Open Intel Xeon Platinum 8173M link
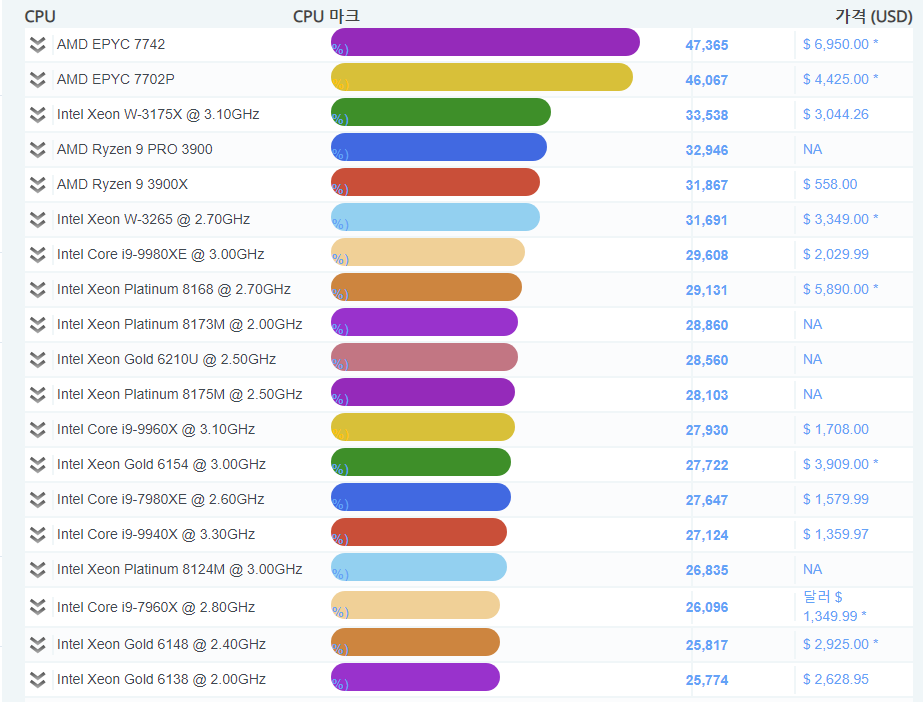Screen dimensions: 923x702 pyautogui.click(x=180, y=324)
